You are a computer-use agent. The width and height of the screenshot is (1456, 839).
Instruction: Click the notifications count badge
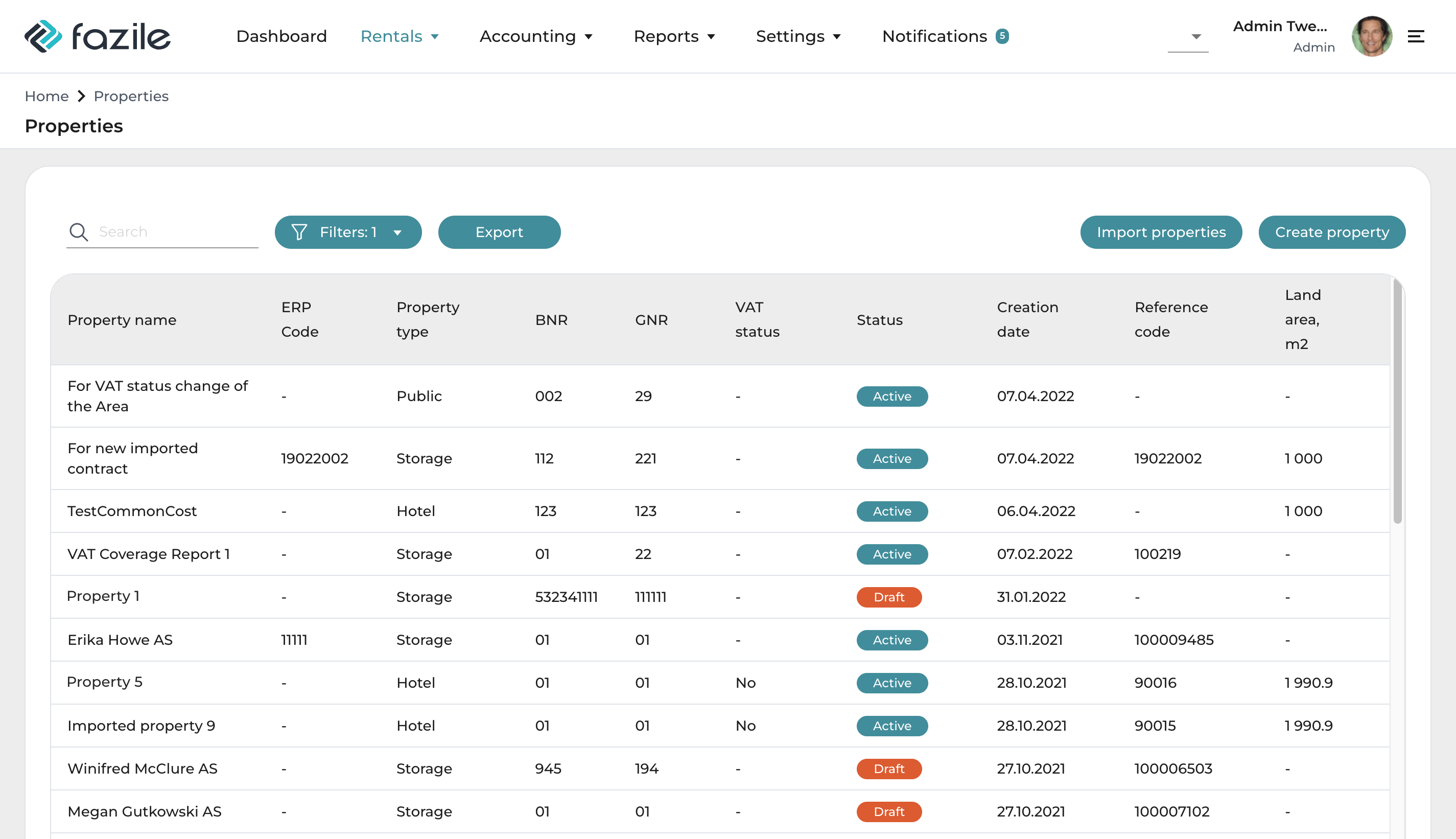(1002, 36)
